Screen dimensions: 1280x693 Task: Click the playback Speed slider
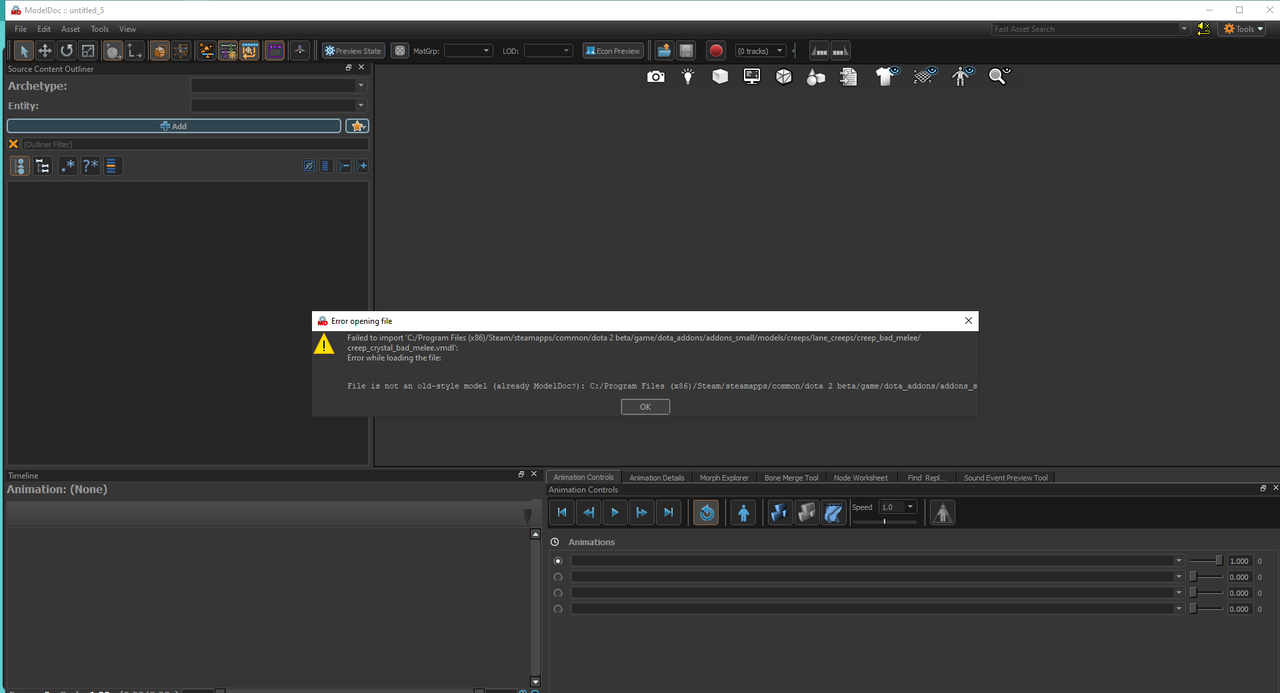(x=884, y=521)
